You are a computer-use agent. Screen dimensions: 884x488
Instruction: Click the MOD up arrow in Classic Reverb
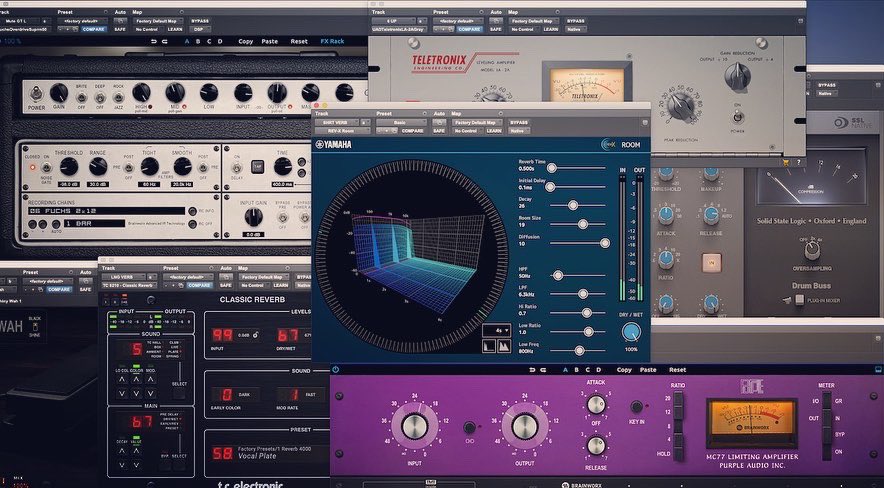(151, 380)
